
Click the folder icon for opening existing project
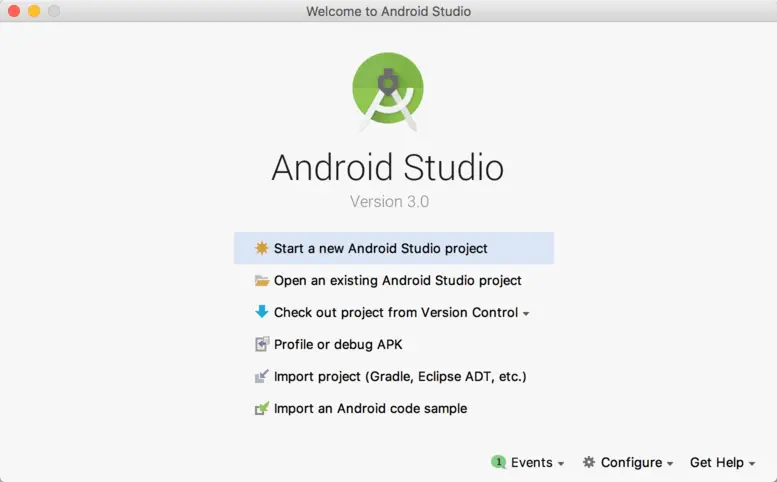(262, 281)
